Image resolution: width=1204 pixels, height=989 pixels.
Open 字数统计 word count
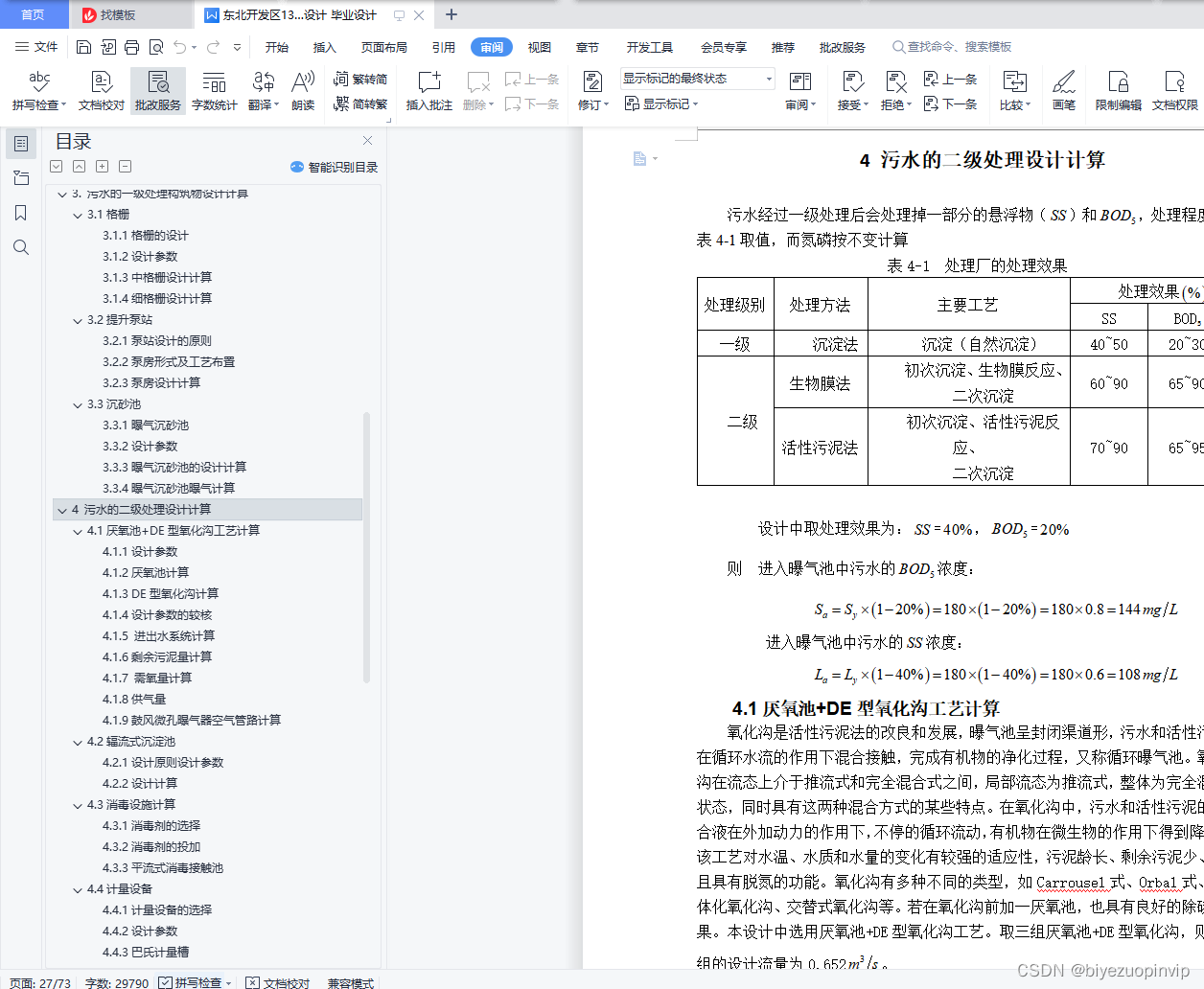215,91
